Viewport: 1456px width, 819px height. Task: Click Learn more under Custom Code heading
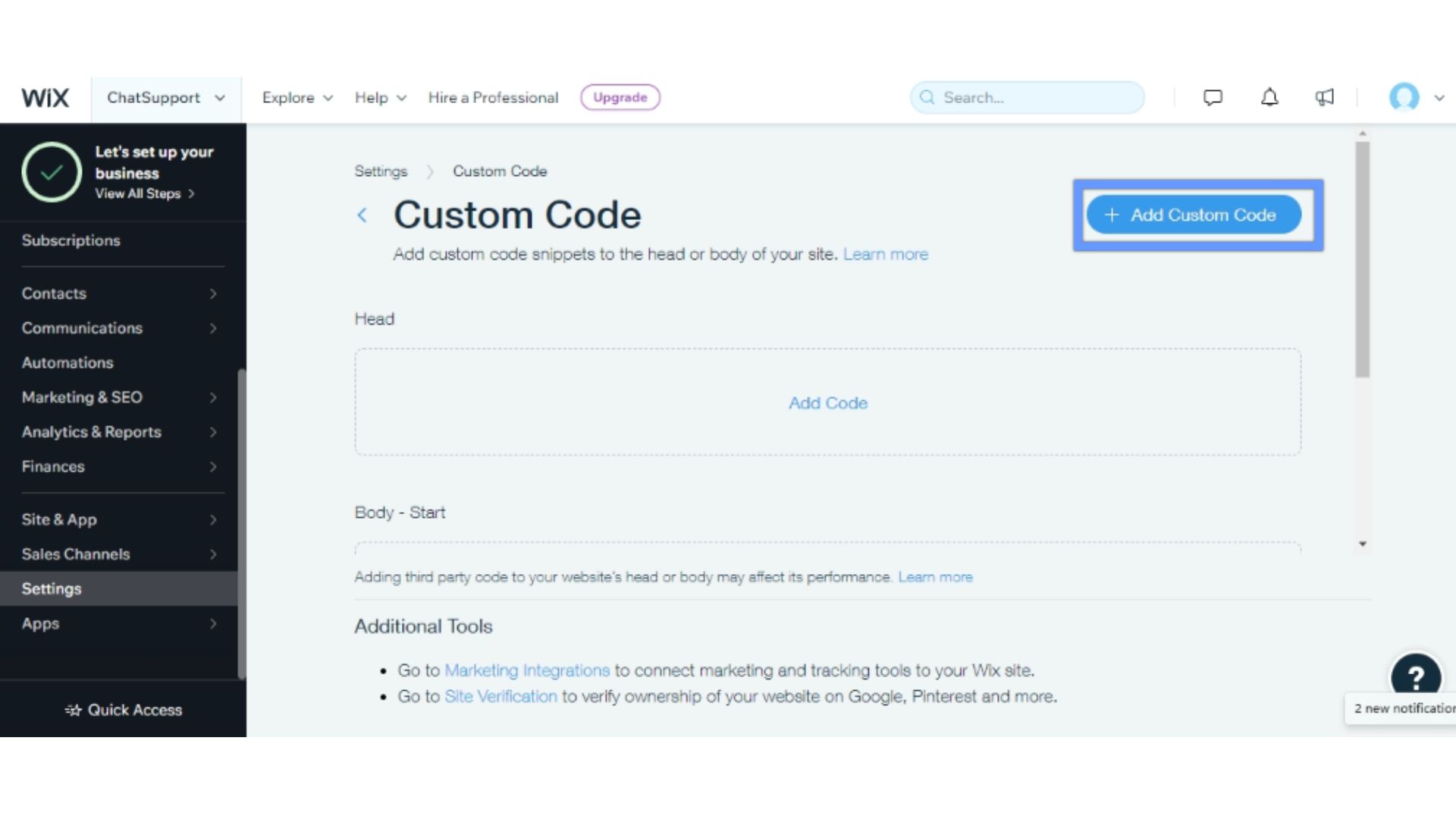pos(885,254)
